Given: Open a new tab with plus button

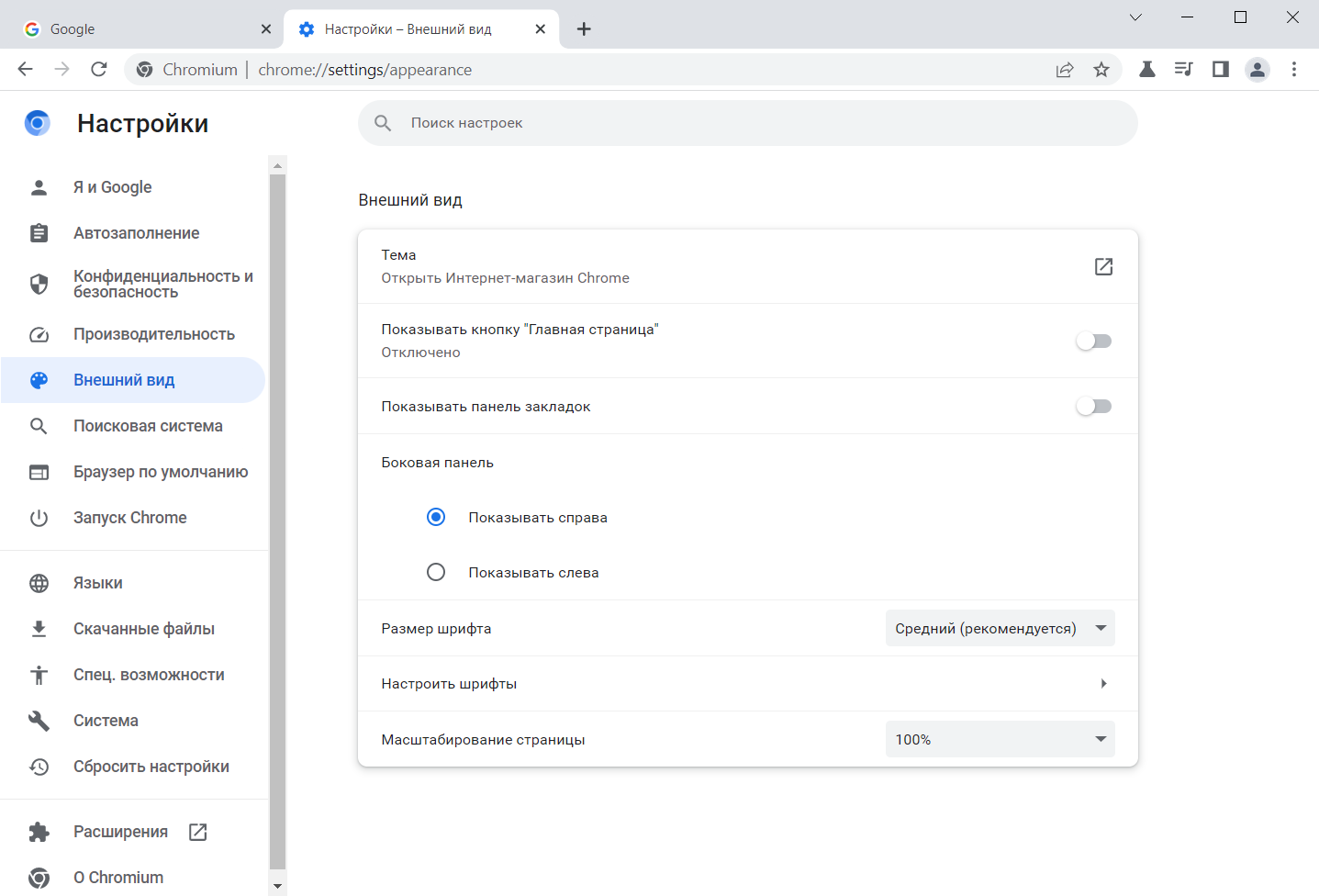Looking at the screenshot, I should click(584, 28).
